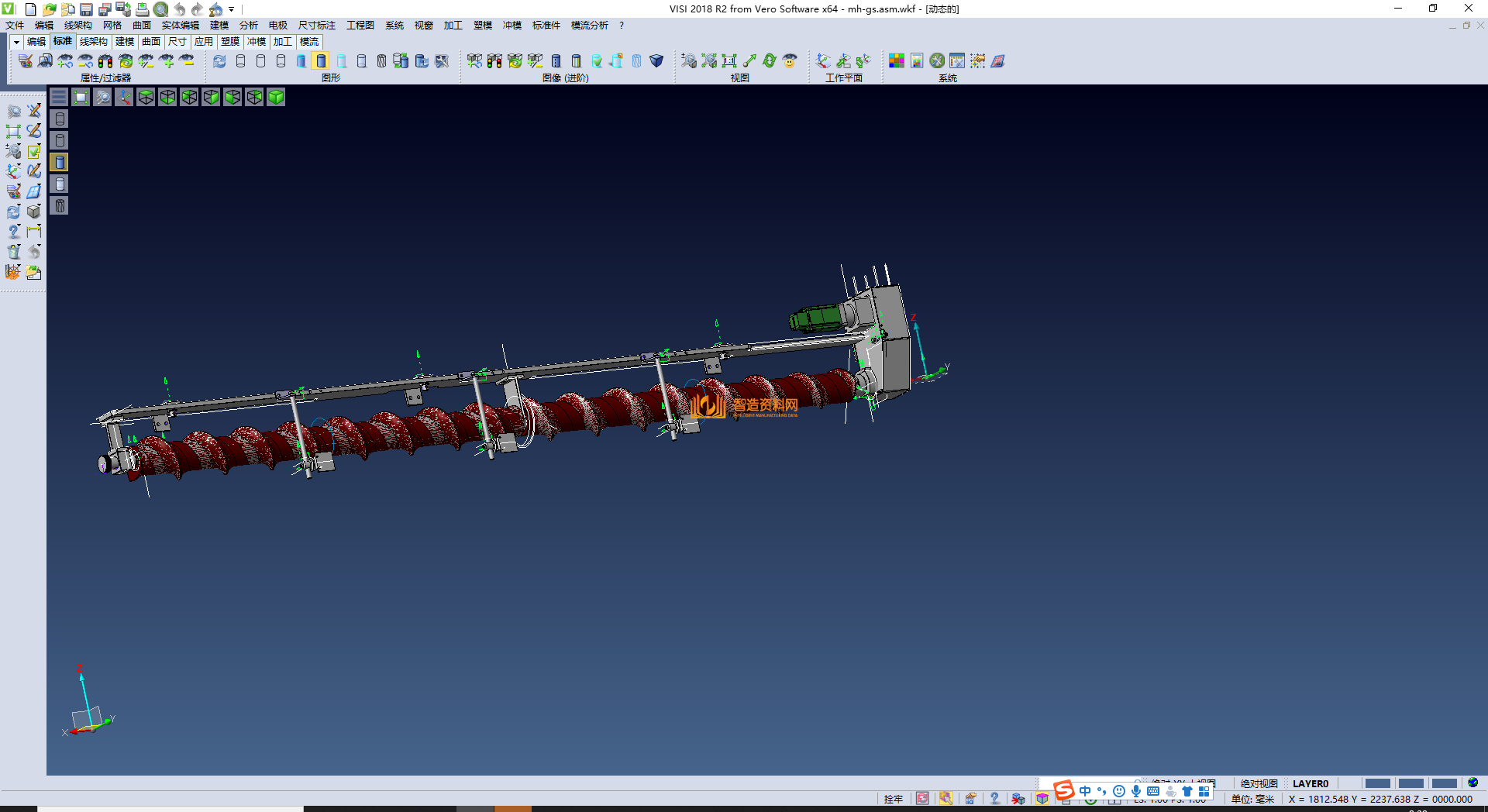The height and width of the screenshot is (812, 1488).
Task: Click the Open file icon in quick access toolbar
Action: pyautogui.click(x=49, y=9)
